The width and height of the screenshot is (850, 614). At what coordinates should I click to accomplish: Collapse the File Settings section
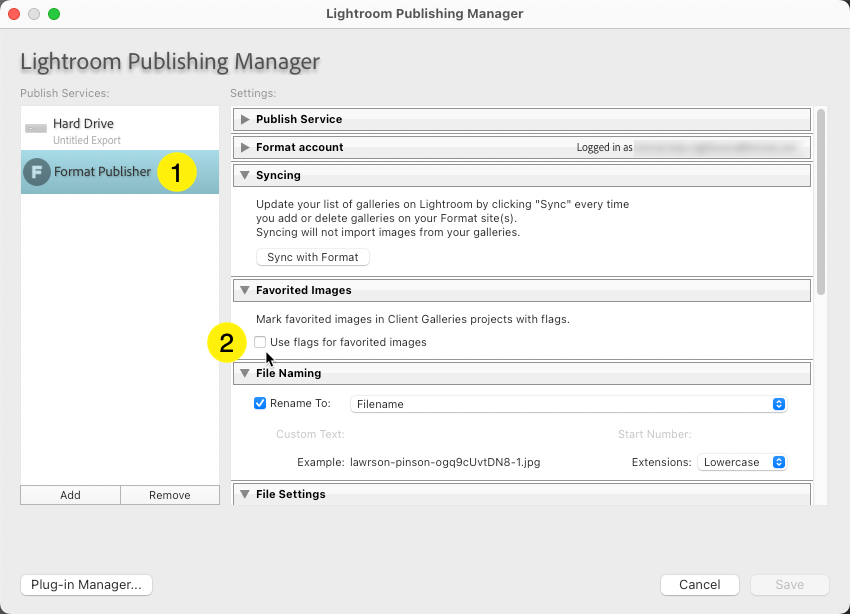click(244, 494)
